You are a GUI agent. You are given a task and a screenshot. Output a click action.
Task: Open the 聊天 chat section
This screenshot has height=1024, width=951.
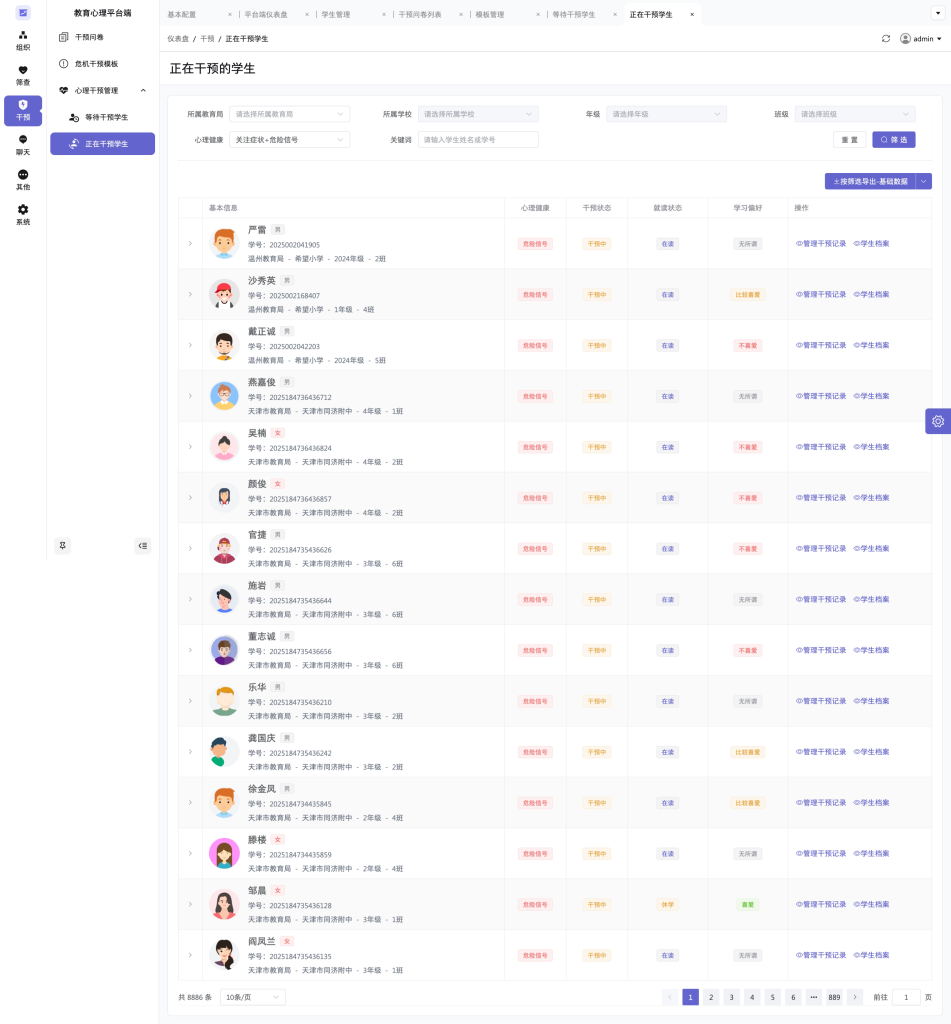point(23,145)
